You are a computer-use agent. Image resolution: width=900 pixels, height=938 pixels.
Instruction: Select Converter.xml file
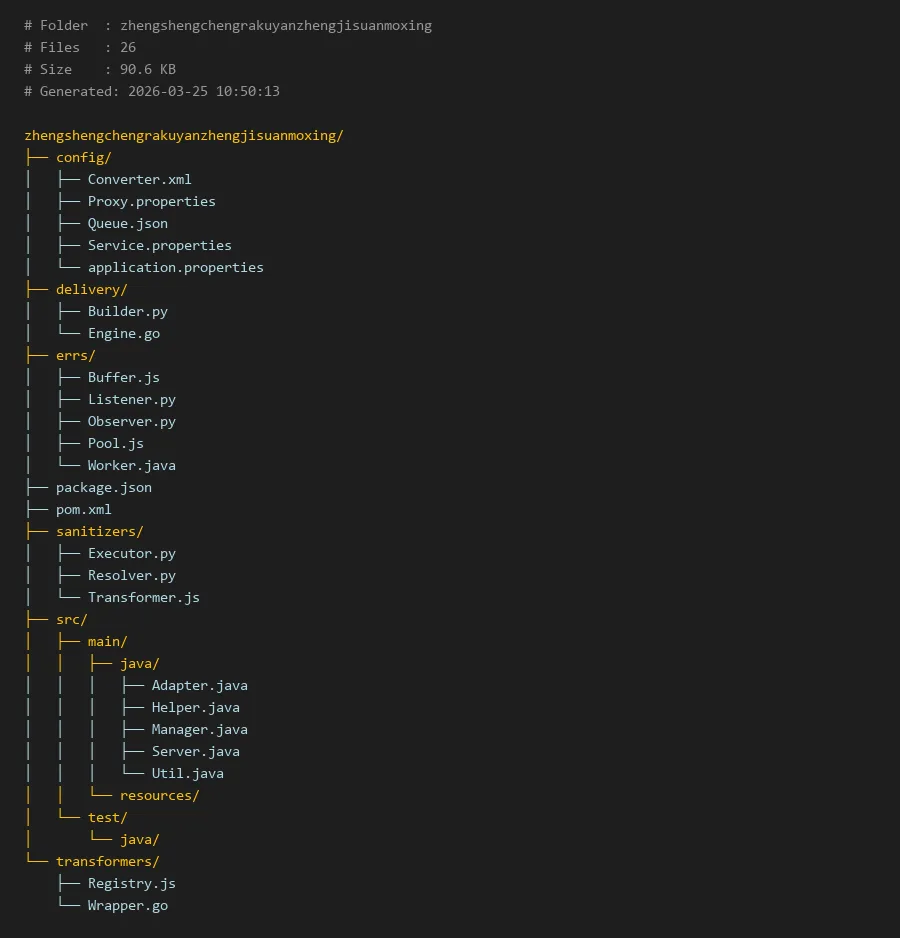tap(139, 179)
